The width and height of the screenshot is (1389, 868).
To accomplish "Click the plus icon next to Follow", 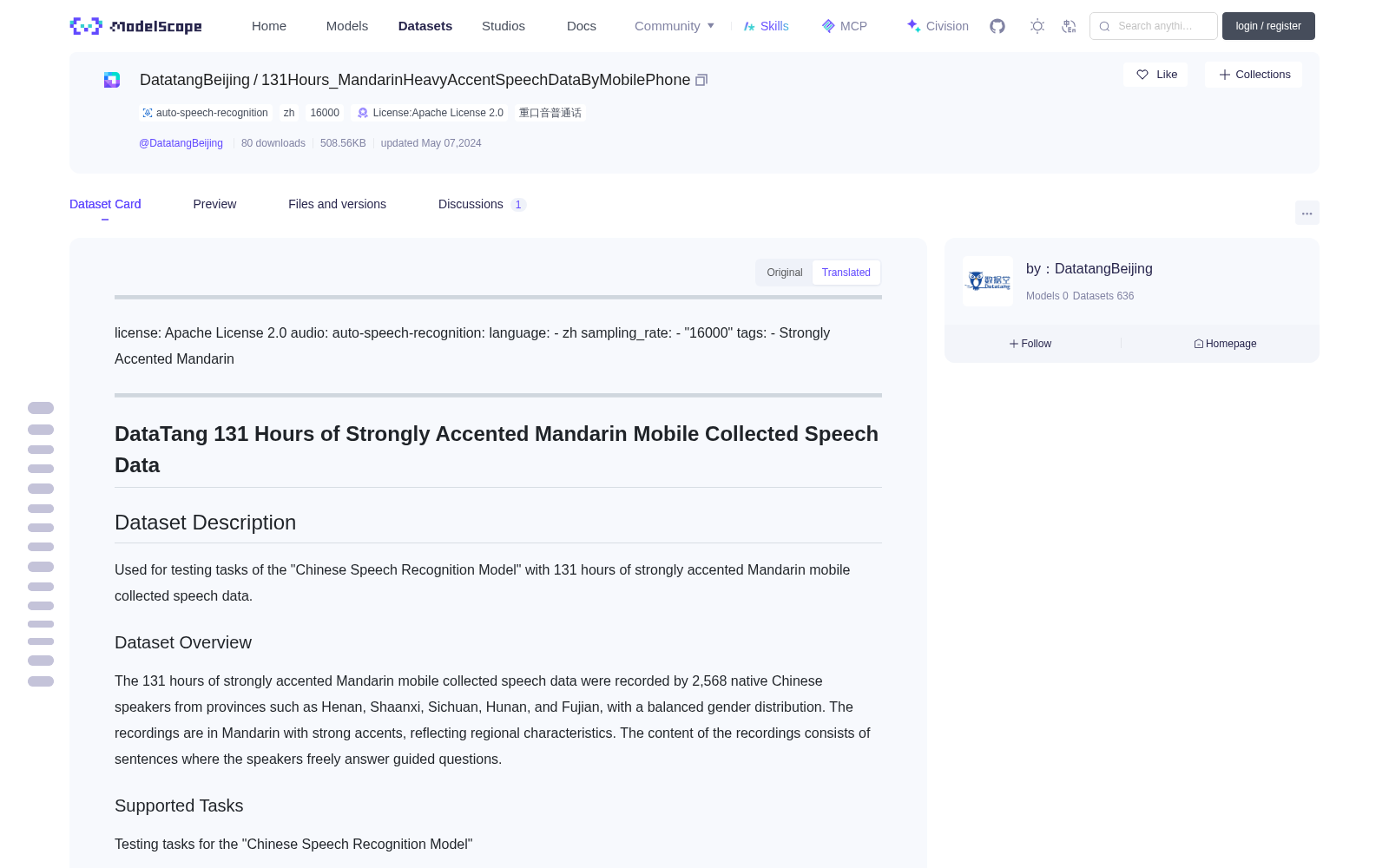I will click(x=1014, y=344).
